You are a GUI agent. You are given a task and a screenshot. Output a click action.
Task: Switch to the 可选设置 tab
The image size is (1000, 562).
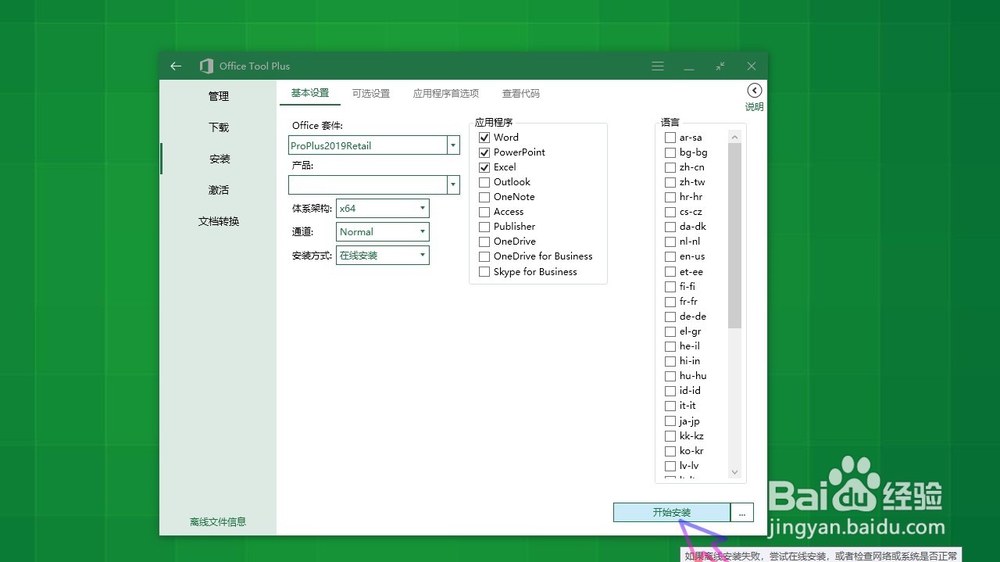[371, 94]
